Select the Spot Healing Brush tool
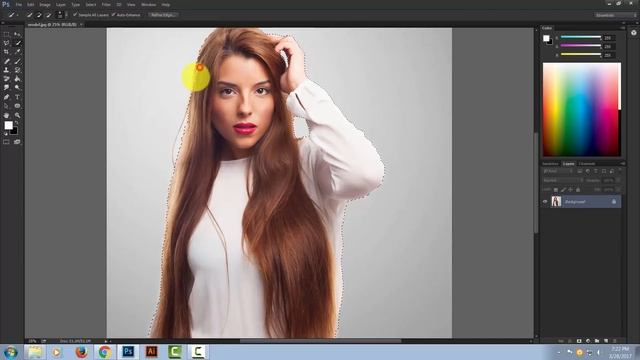The image size is (640, 360). point(6,61)
